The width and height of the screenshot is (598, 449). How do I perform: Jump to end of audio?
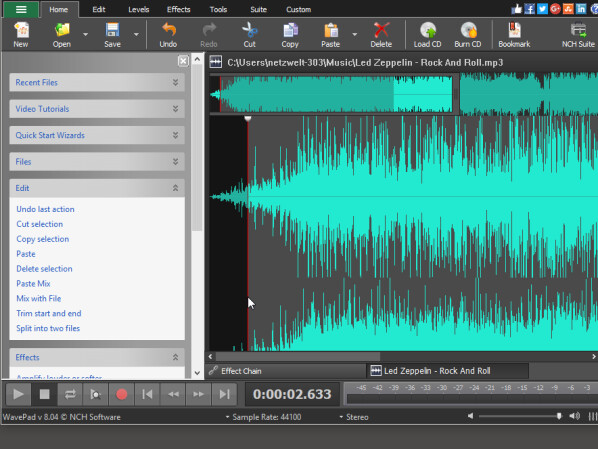pyautogui.click(x=225, y=394)
